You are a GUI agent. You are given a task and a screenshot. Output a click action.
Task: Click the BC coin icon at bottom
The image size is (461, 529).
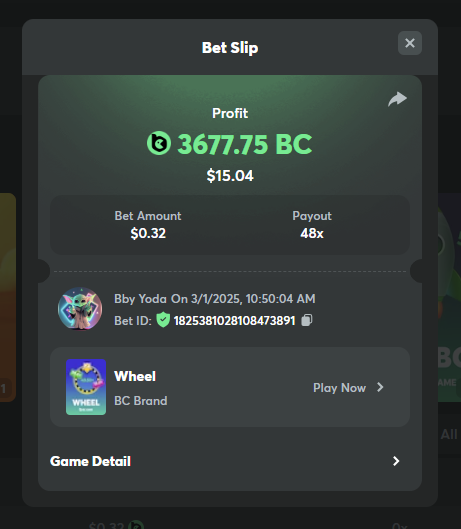137,525
